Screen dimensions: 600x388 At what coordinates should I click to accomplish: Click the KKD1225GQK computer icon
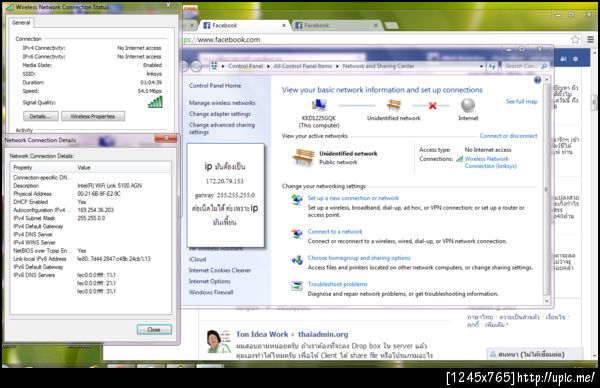(x=319, y=104)
